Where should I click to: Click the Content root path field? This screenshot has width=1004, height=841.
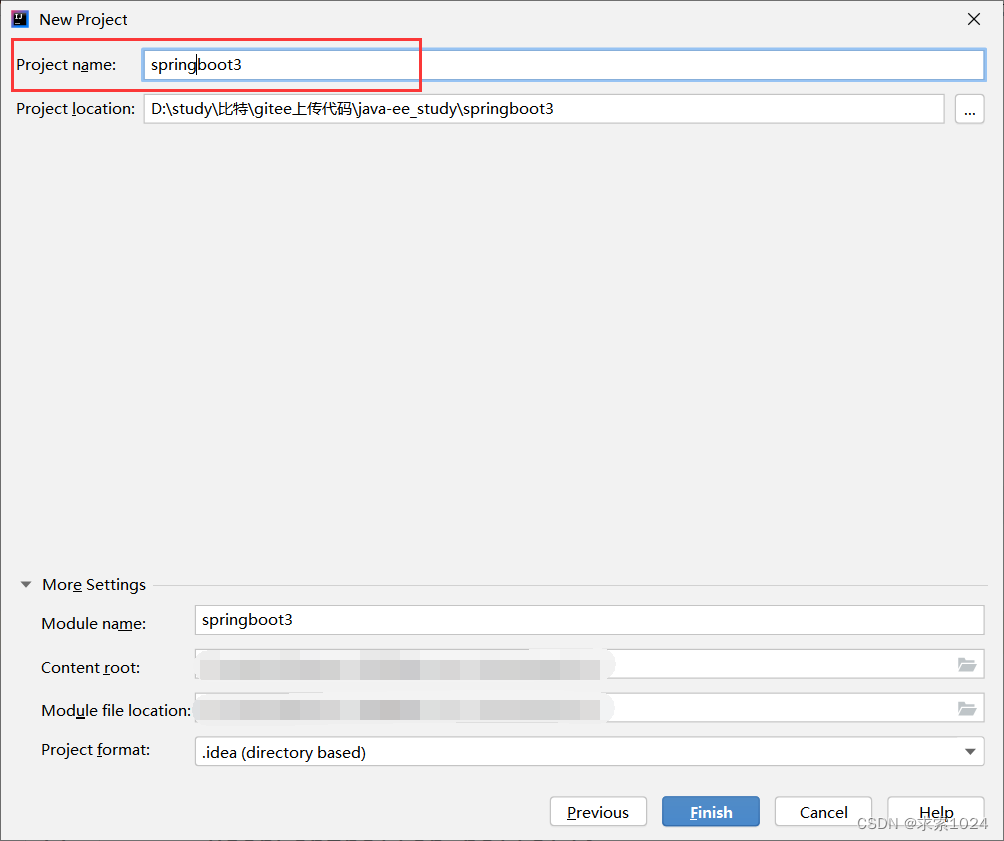tap(589, 664)
